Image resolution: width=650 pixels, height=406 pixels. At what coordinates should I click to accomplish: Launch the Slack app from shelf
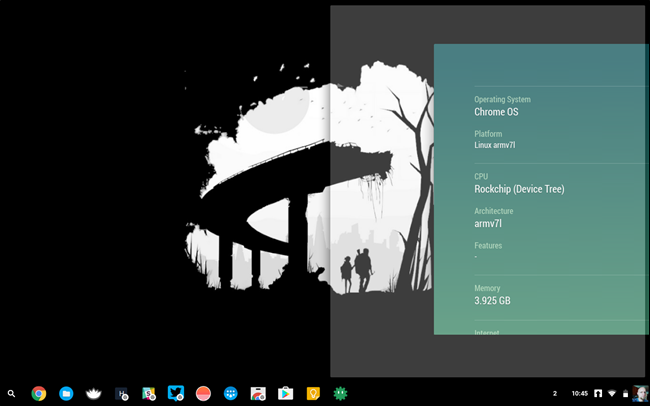pos(148,393)
